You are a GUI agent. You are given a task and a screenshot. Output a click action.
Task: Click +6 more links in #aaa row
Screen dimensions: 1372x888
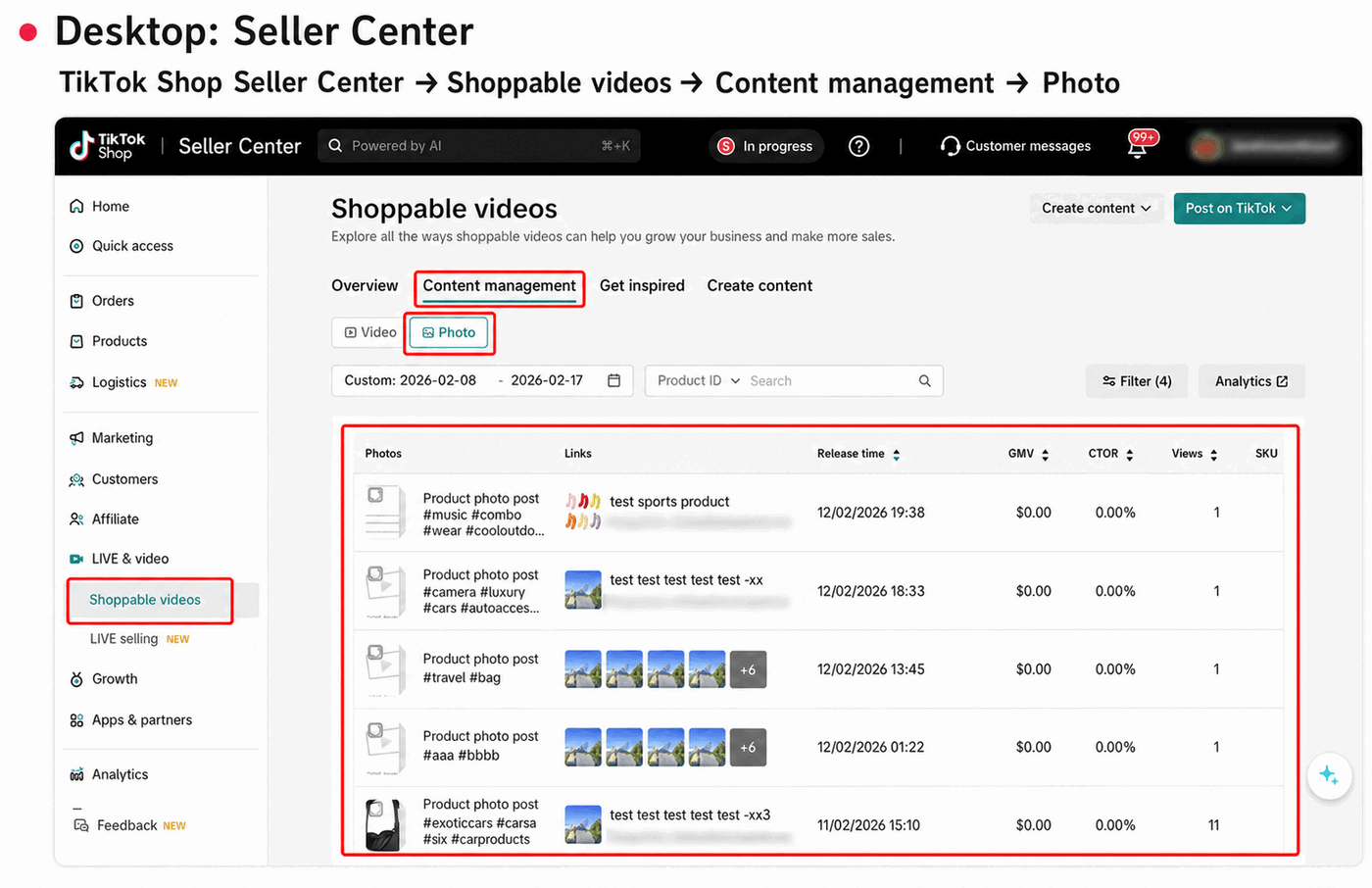[748, 747]
